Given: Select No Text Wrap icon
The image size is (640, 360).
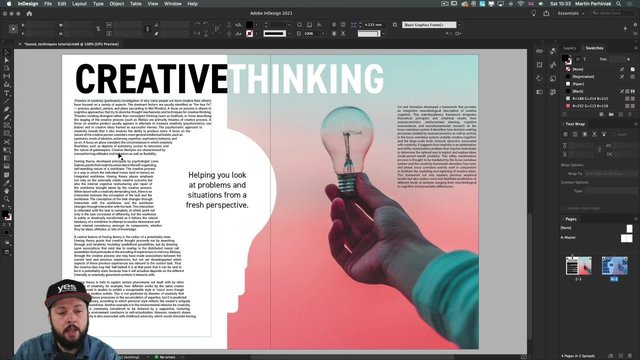Looking at the screenshot, I should [565, 134].
